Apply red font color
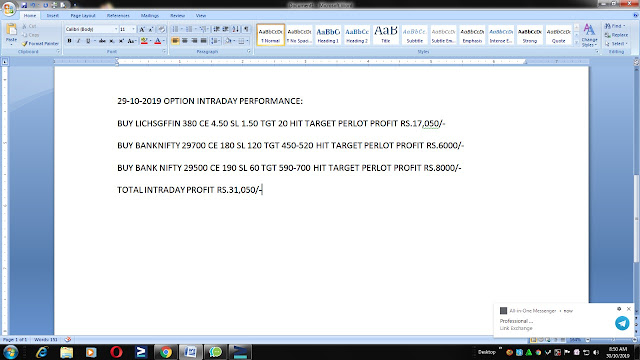Image resolution: width=640 pixels, height=360 pixels. pyautogui.click(x=158, y=41)
